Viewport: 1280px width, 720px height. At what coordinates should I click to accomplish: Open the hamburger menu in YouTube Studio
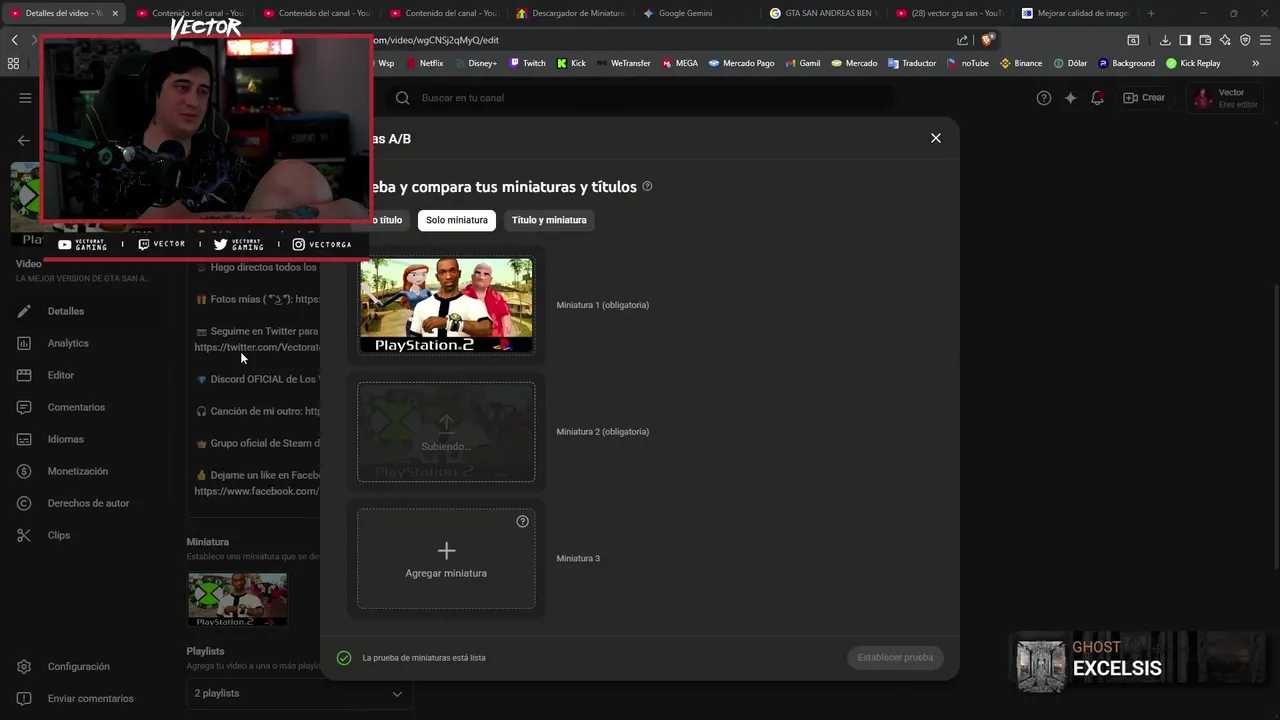click(25, 98)
